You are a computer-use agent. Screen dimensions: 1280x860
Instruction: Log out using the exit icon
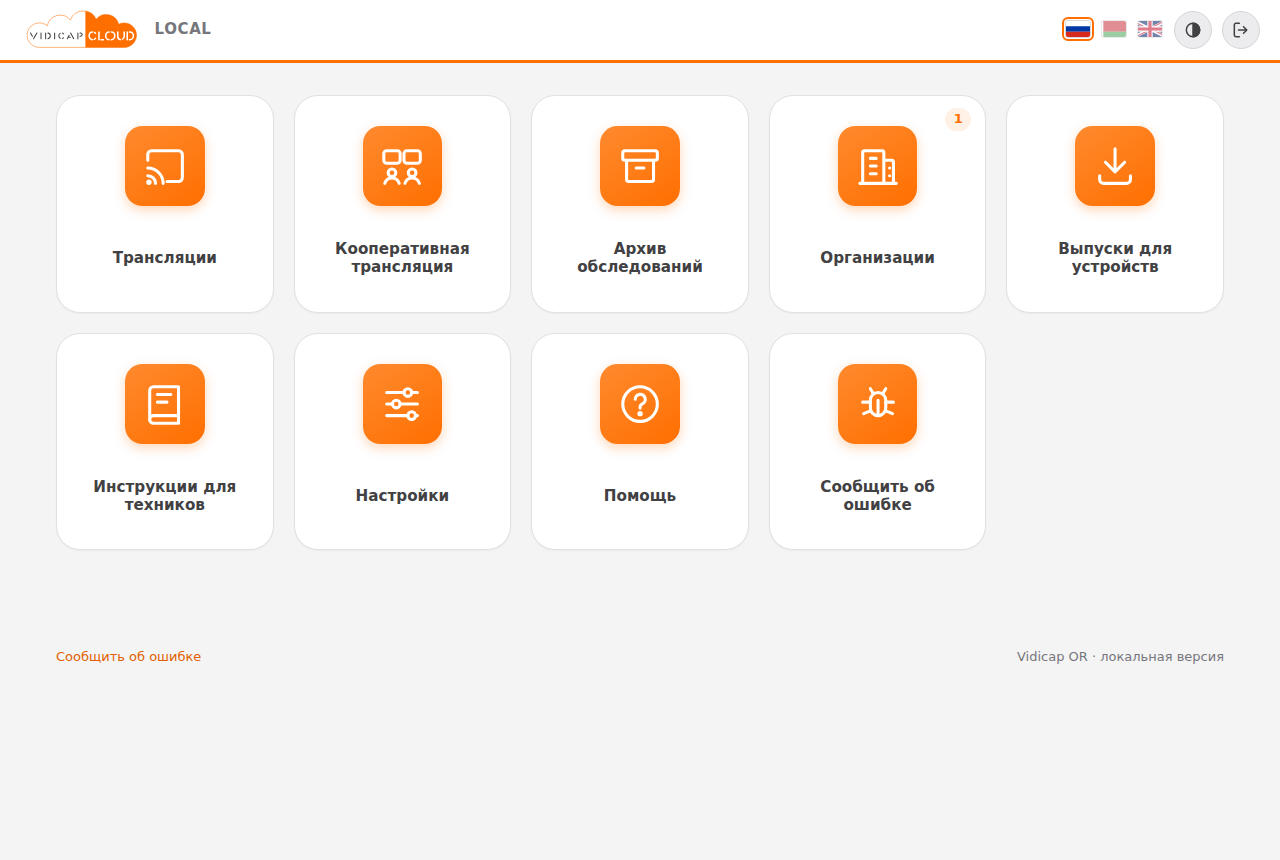tap(1241, 30)
